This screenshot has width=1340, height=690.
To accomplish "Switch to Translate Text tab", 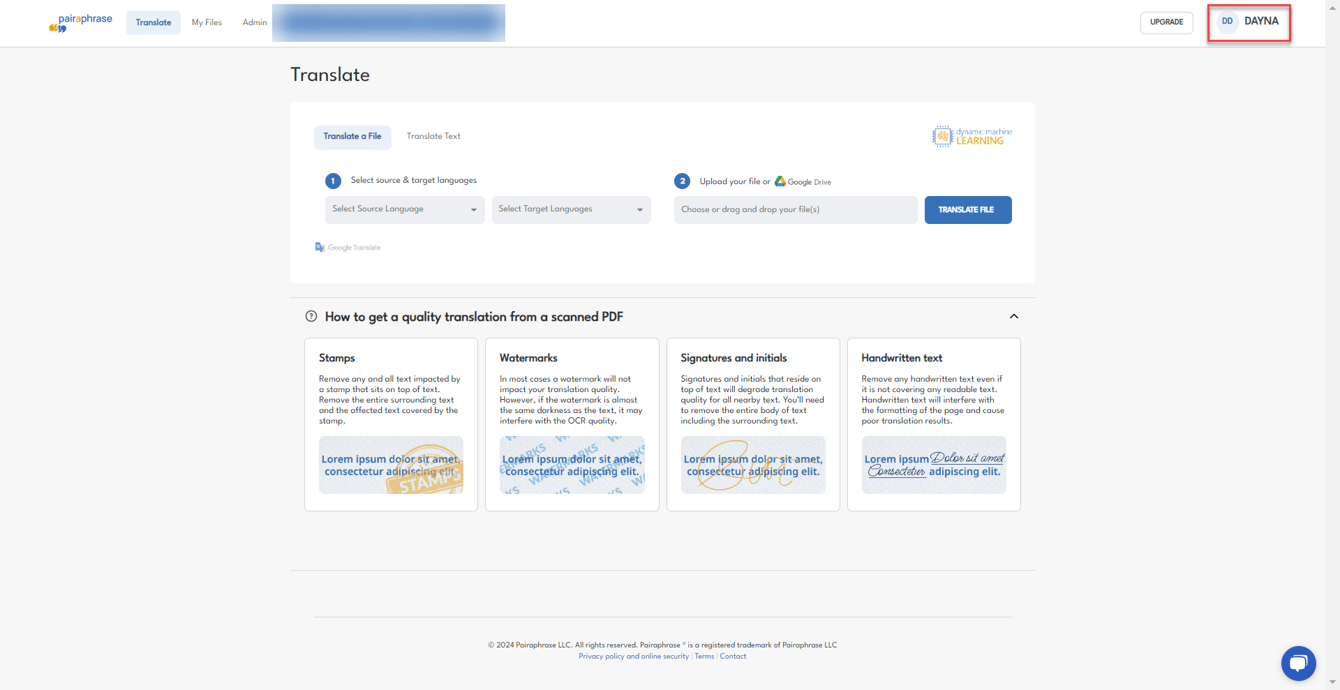I will pos(433,136).
